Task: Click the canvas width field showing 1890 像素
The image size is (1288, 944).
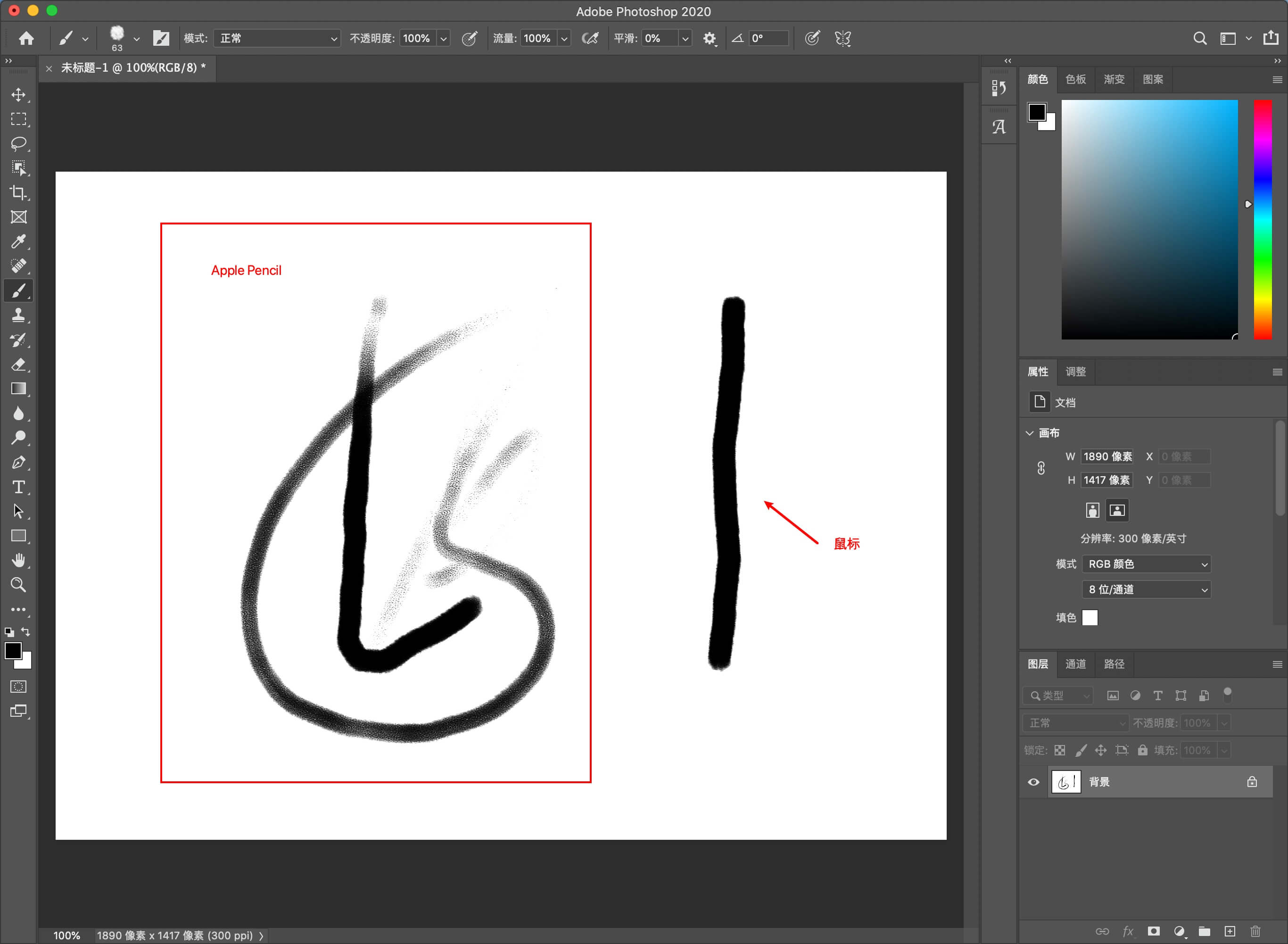Action: tap(1107, 456)
